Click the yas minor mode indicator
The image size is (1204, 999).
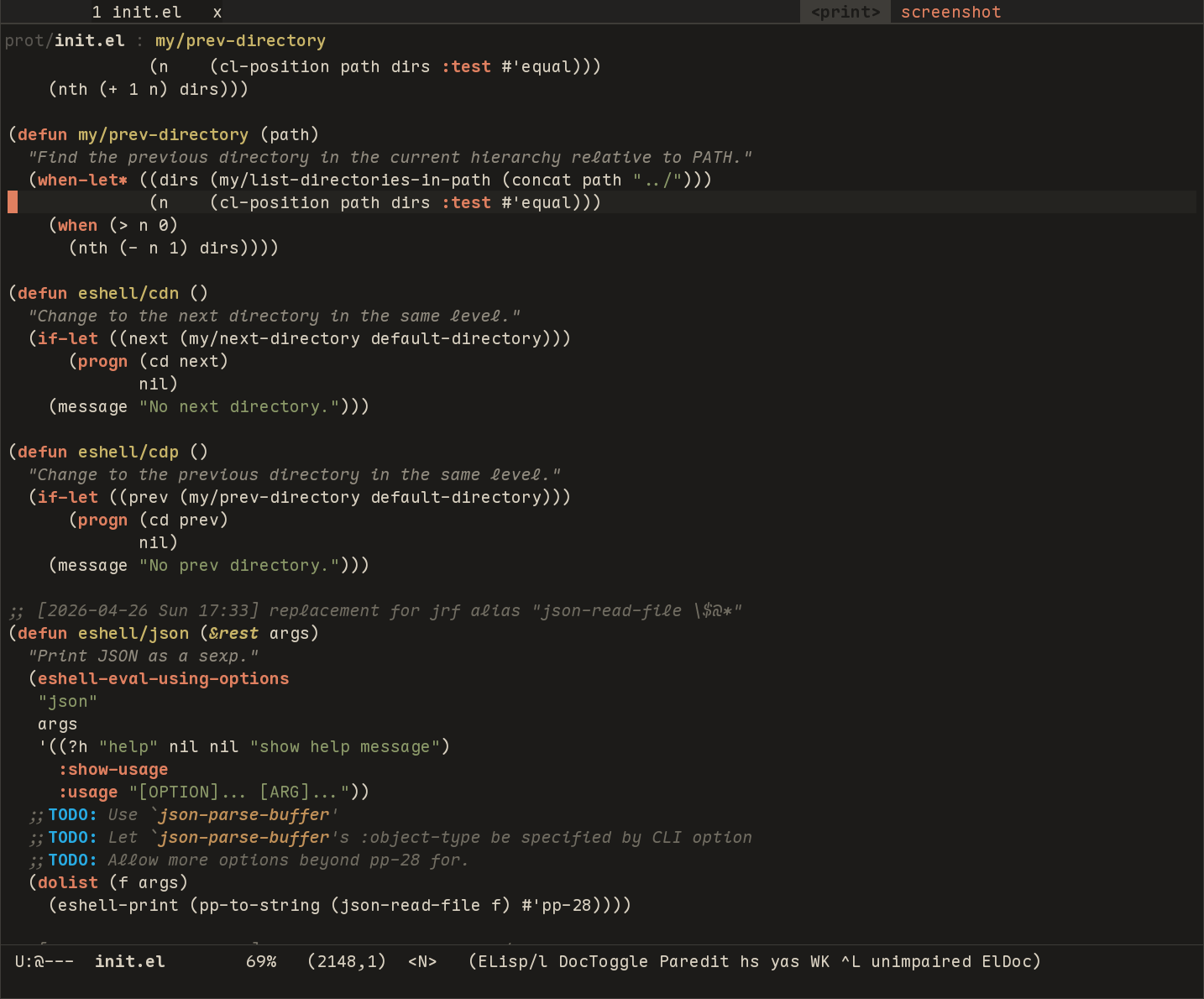click(x=785, y=961)
